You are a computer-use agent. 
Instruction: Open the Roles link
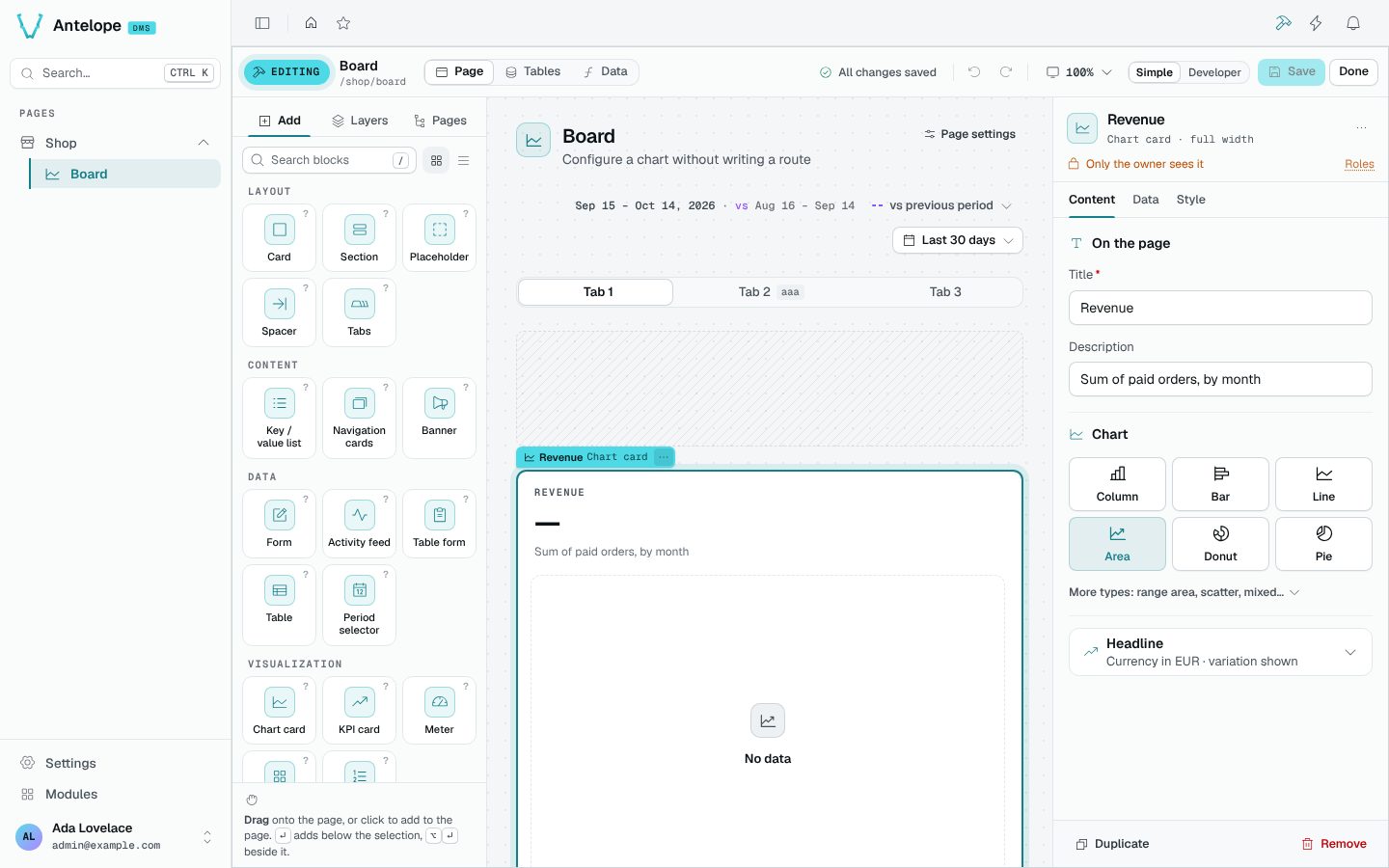tap(1359, 164)
